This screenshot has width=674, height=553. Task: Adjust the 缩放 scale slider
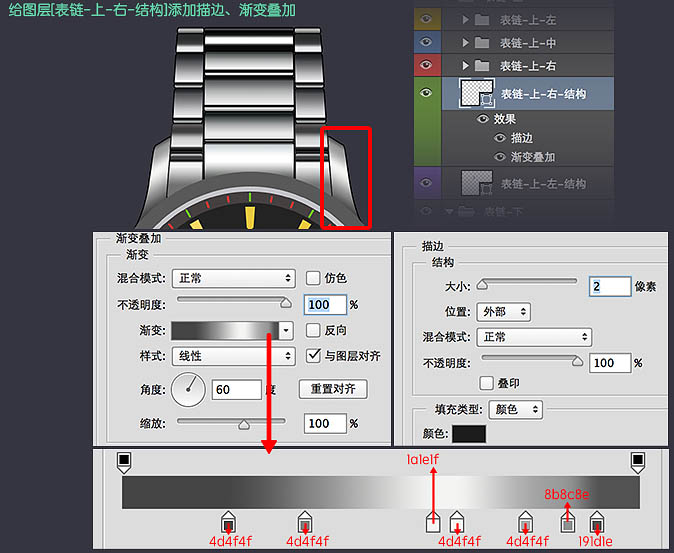click(244, 425)
